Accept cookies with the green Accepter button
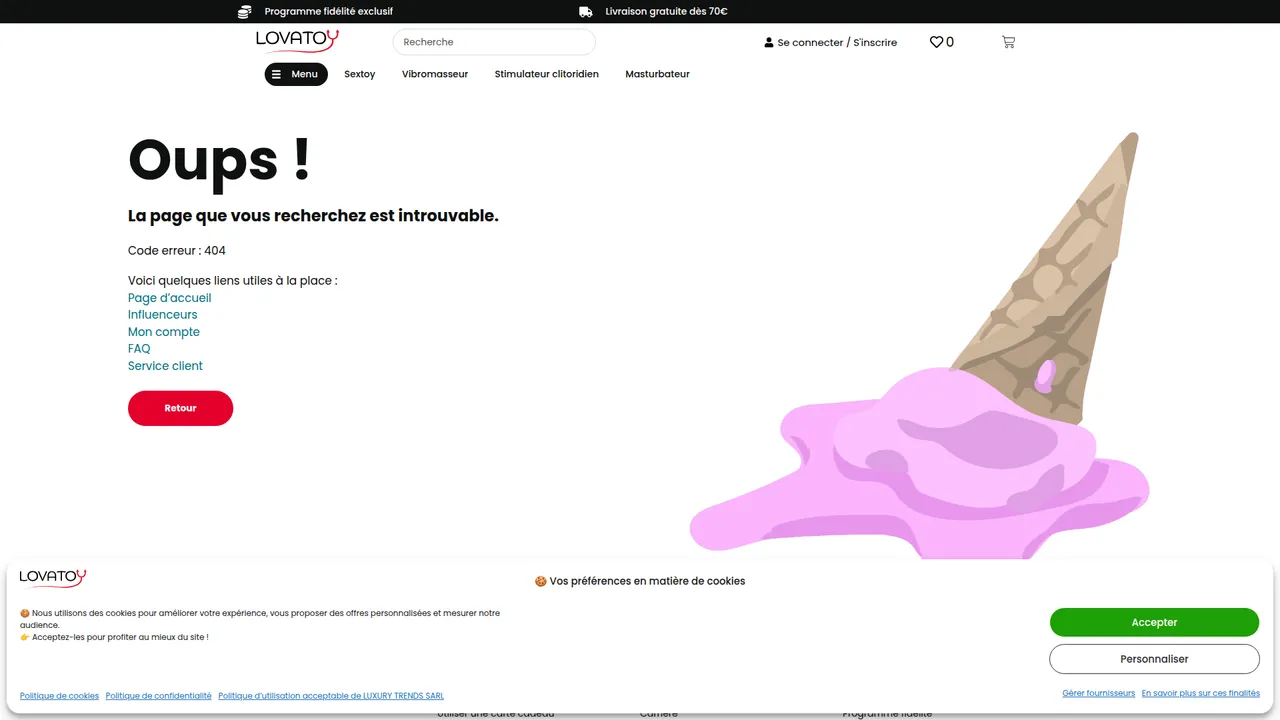 (x=1154, y=622)
